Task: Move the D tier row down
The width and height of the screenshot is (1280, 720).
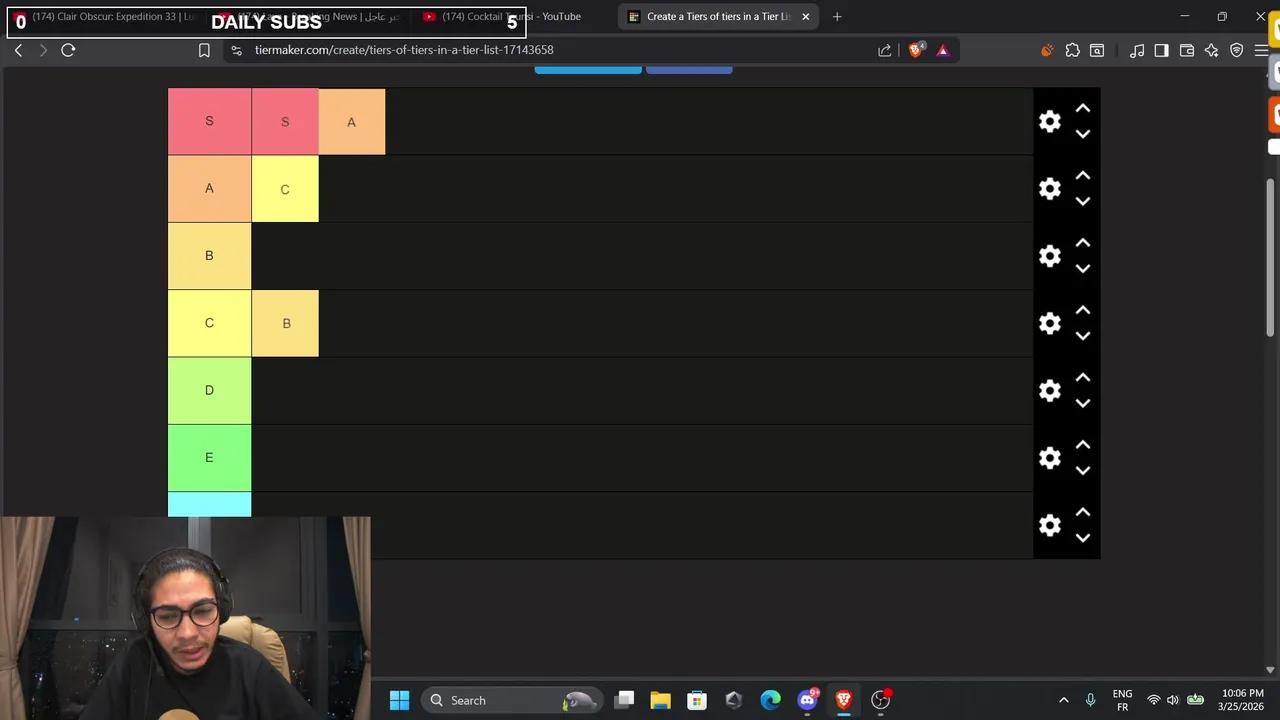Action: click(1082, 403)
